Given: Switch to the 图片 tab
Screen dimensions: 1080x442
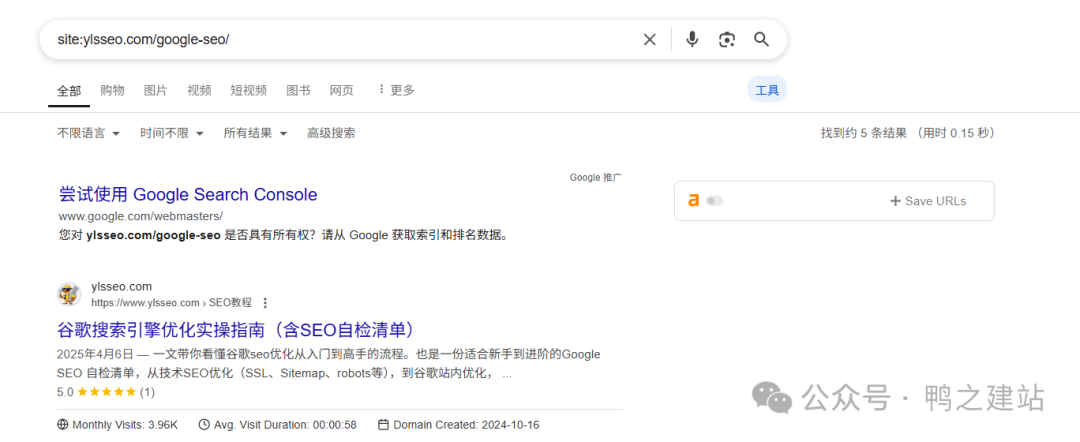Looking at the screenshot, I should (x=156, y=90).
